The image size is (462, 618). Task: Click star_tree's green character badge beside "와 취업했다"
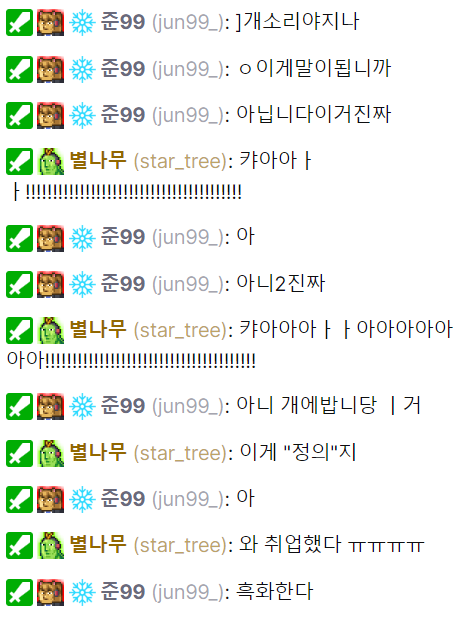coord(51,545)
